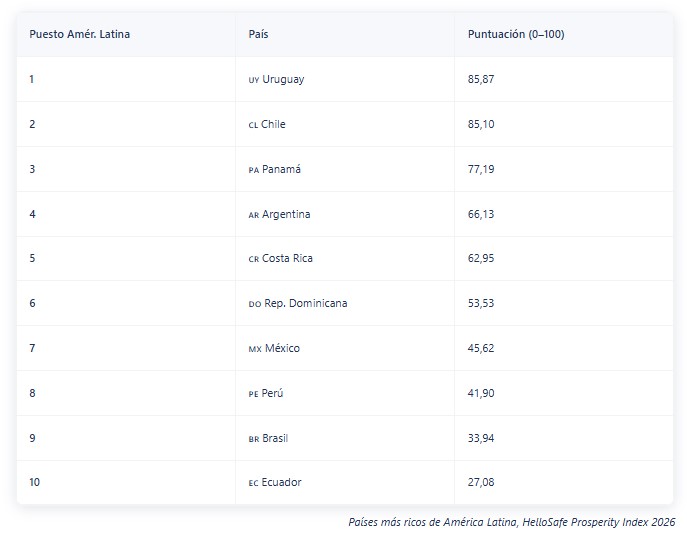The image size is (687, 541).
Task: Select the Ecuador country name
Action: [x=281, y=482]
